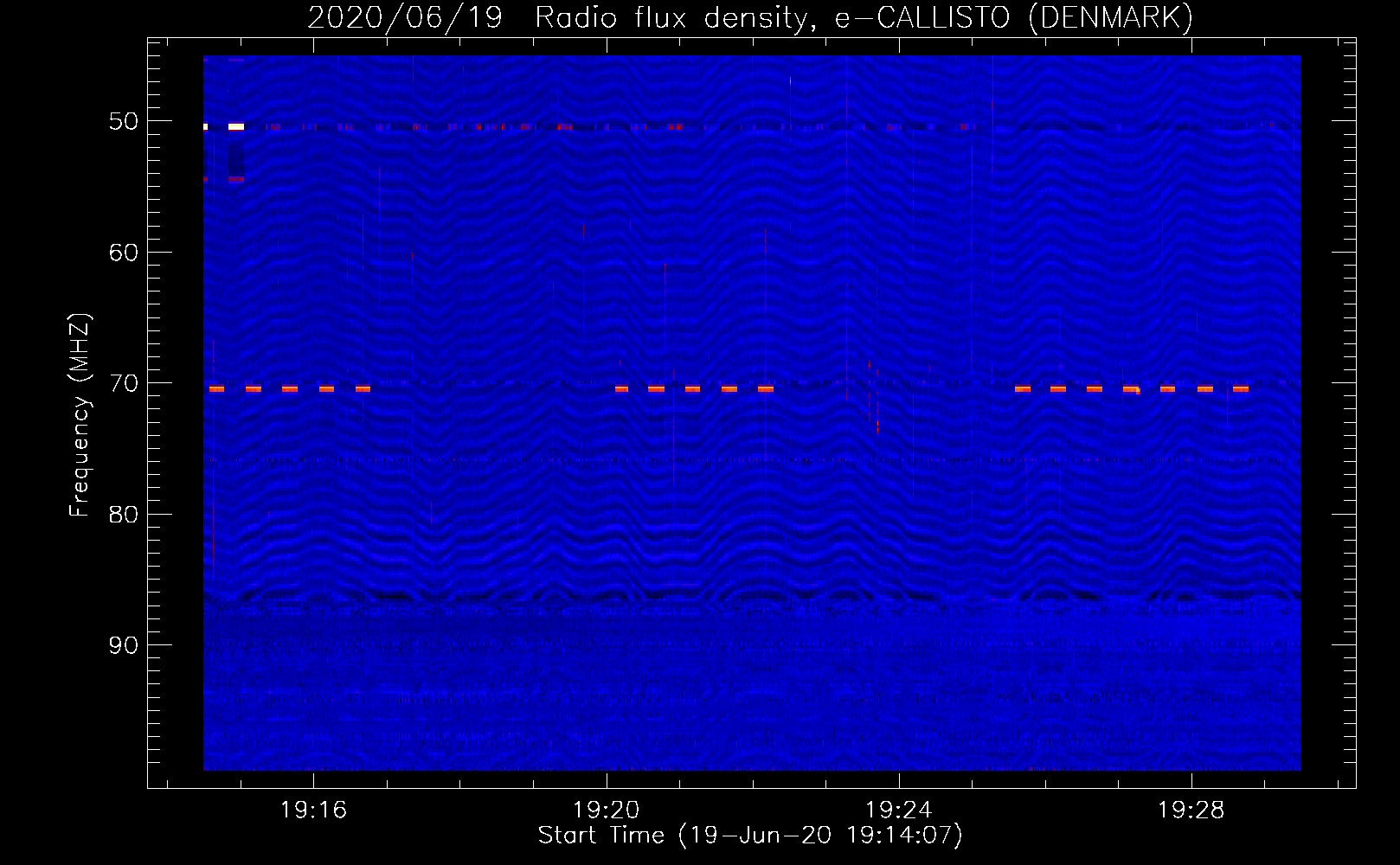This screenshot has height=865, width=1400.
Task: Click the 'Frequency (MHZ)' axis label
Action: pos(80,415)
